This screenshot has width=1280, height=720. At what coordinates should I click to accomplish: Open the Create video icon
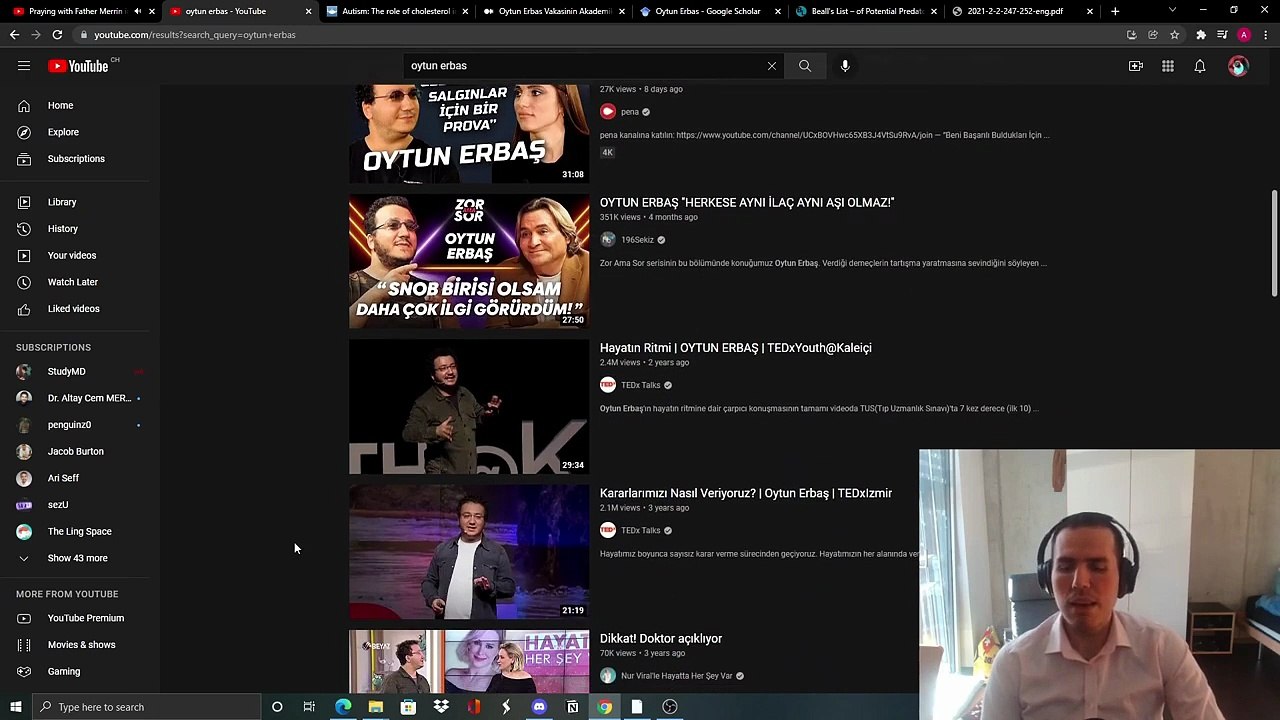1136,66
